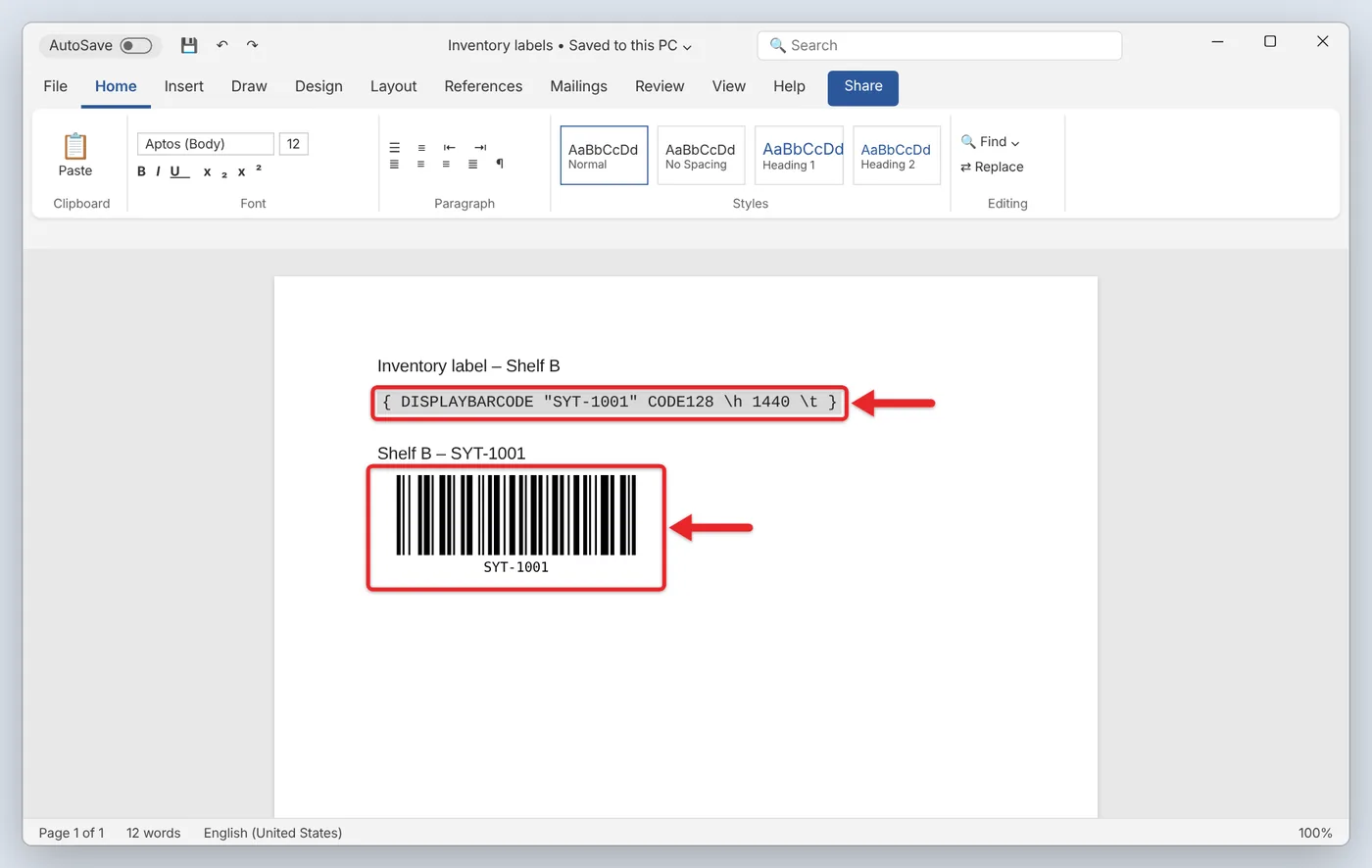Click the 12 words count
The height and width of the screenshot is (868, 1372).
tap(154, 833)
